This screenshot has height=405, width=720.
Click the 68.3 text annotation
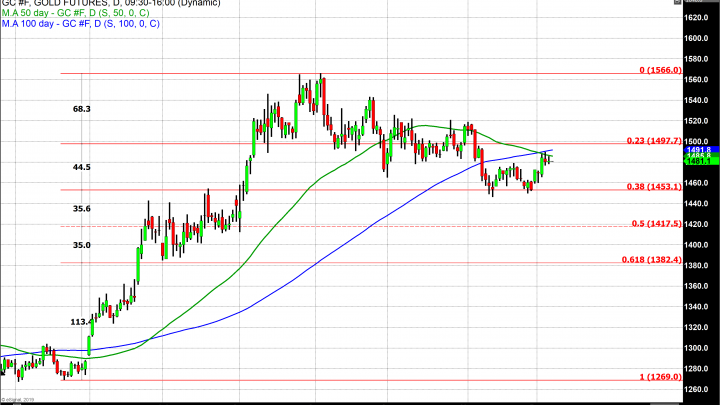(x=82, y=108)
